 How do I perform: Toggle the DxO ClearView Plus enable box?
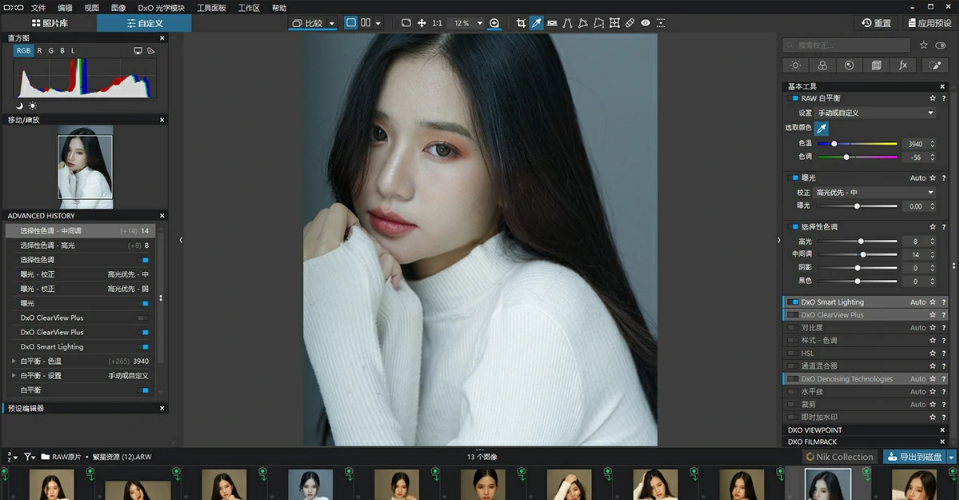coord(793,315)
